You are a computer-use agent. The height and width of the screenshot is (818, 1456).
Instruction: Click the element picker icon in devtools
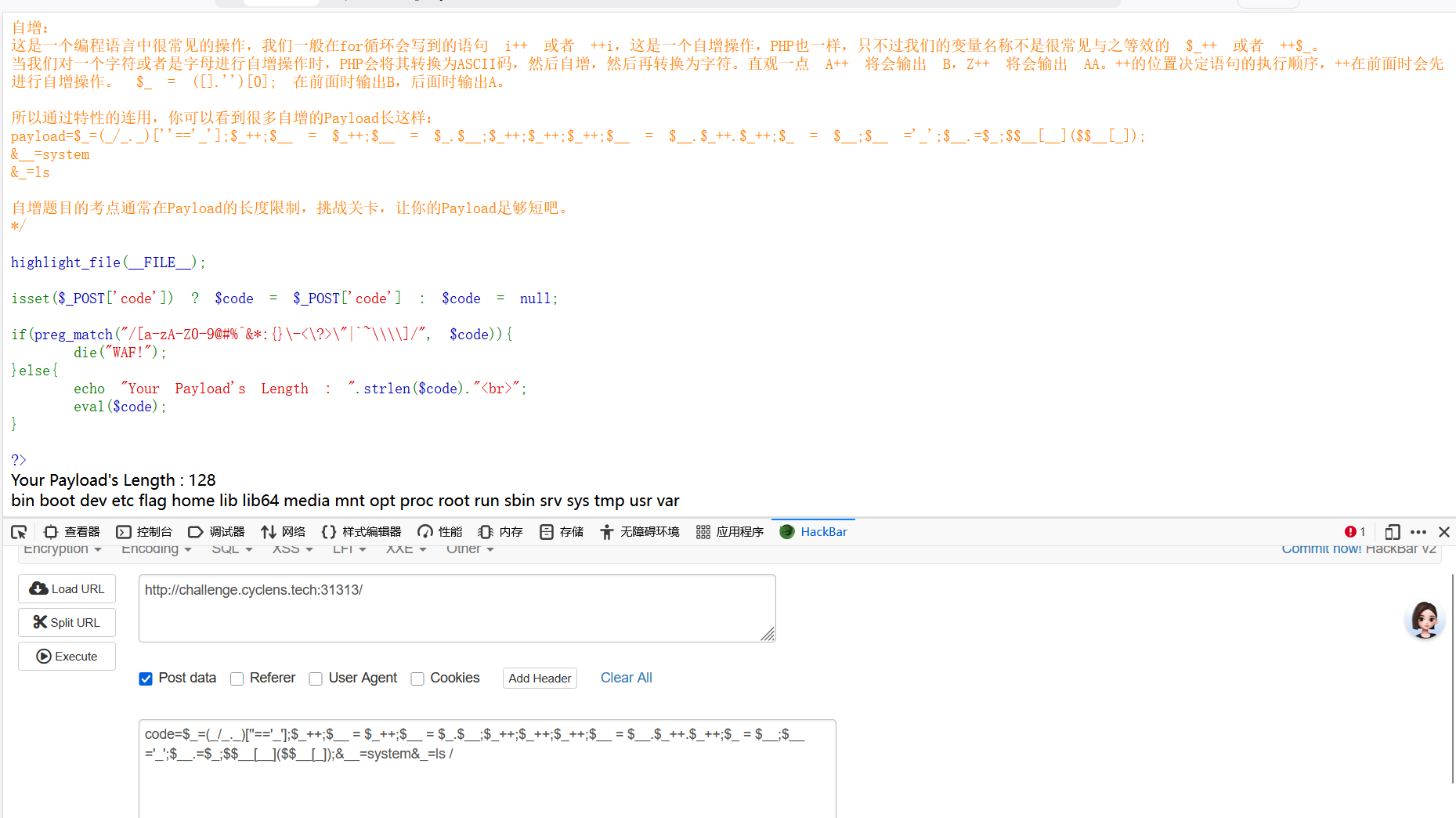pyautogui.click(x=19, y=532)
